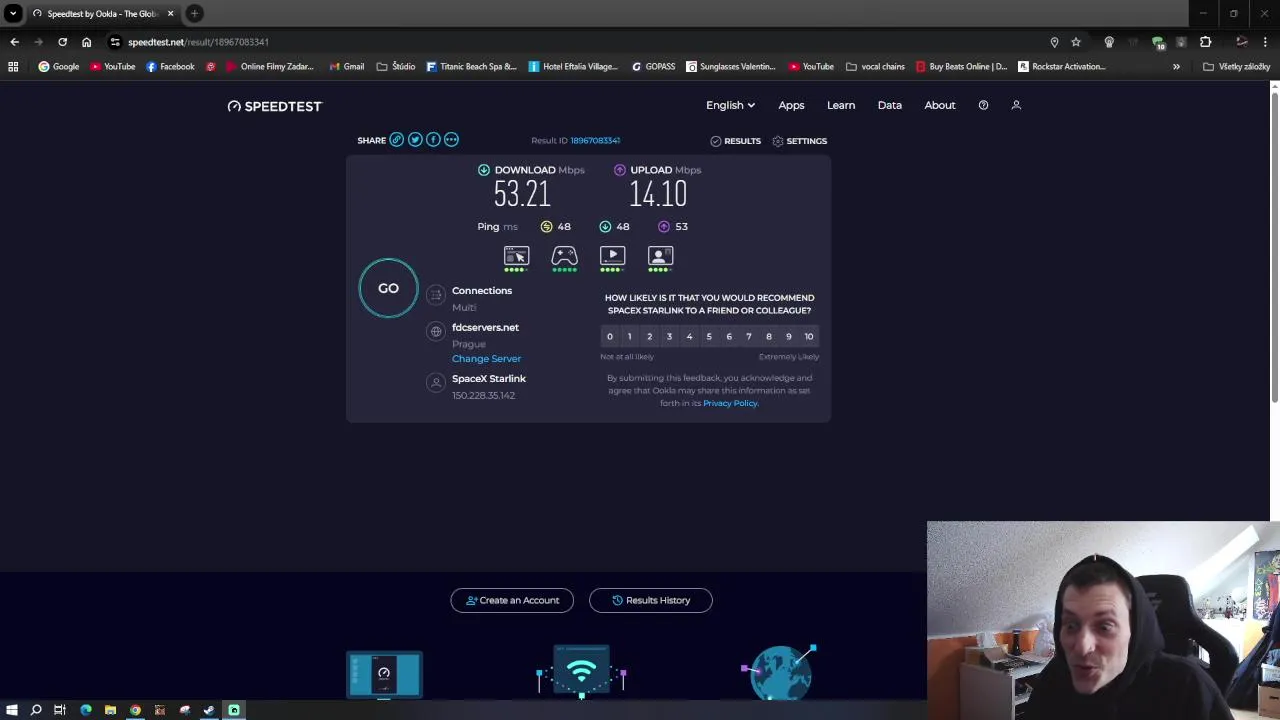
Task: Rate recommendation as 0
Action: [609, 336]
